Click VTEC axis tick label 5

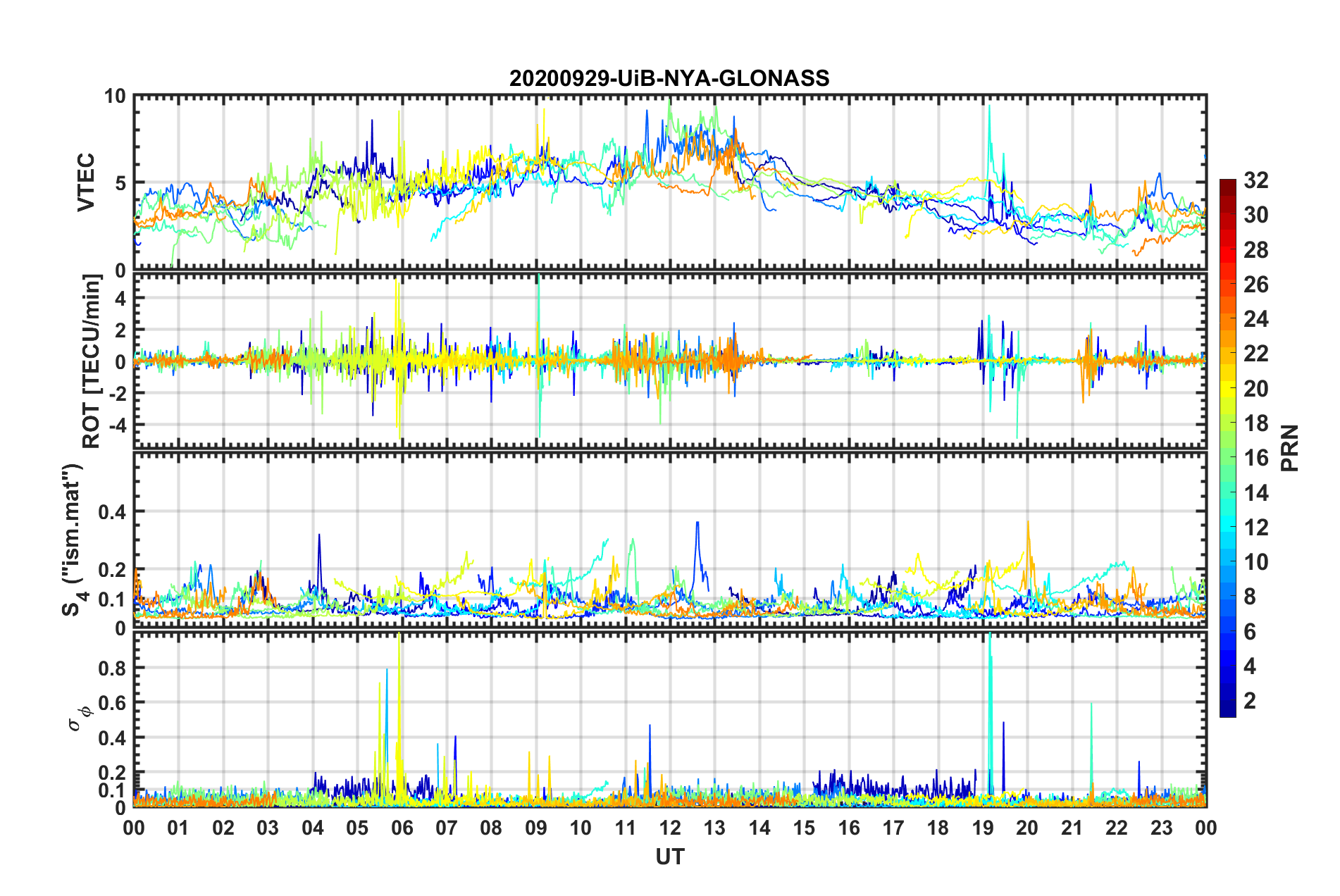point(120,183)
